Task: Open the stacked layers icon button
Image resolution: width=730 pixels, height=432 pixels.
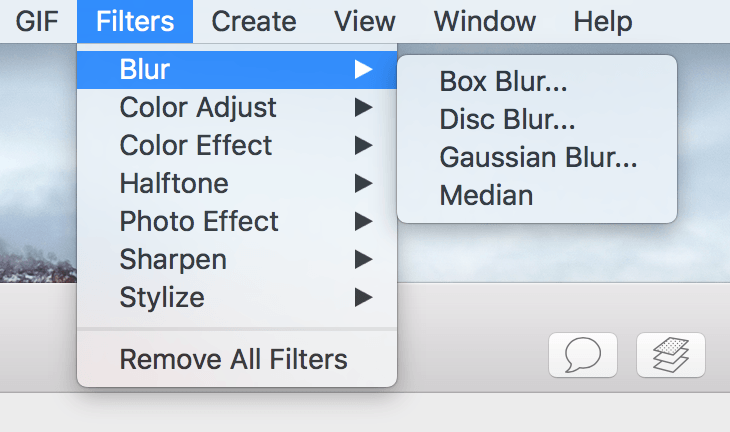Action: (x=671, y=355)
